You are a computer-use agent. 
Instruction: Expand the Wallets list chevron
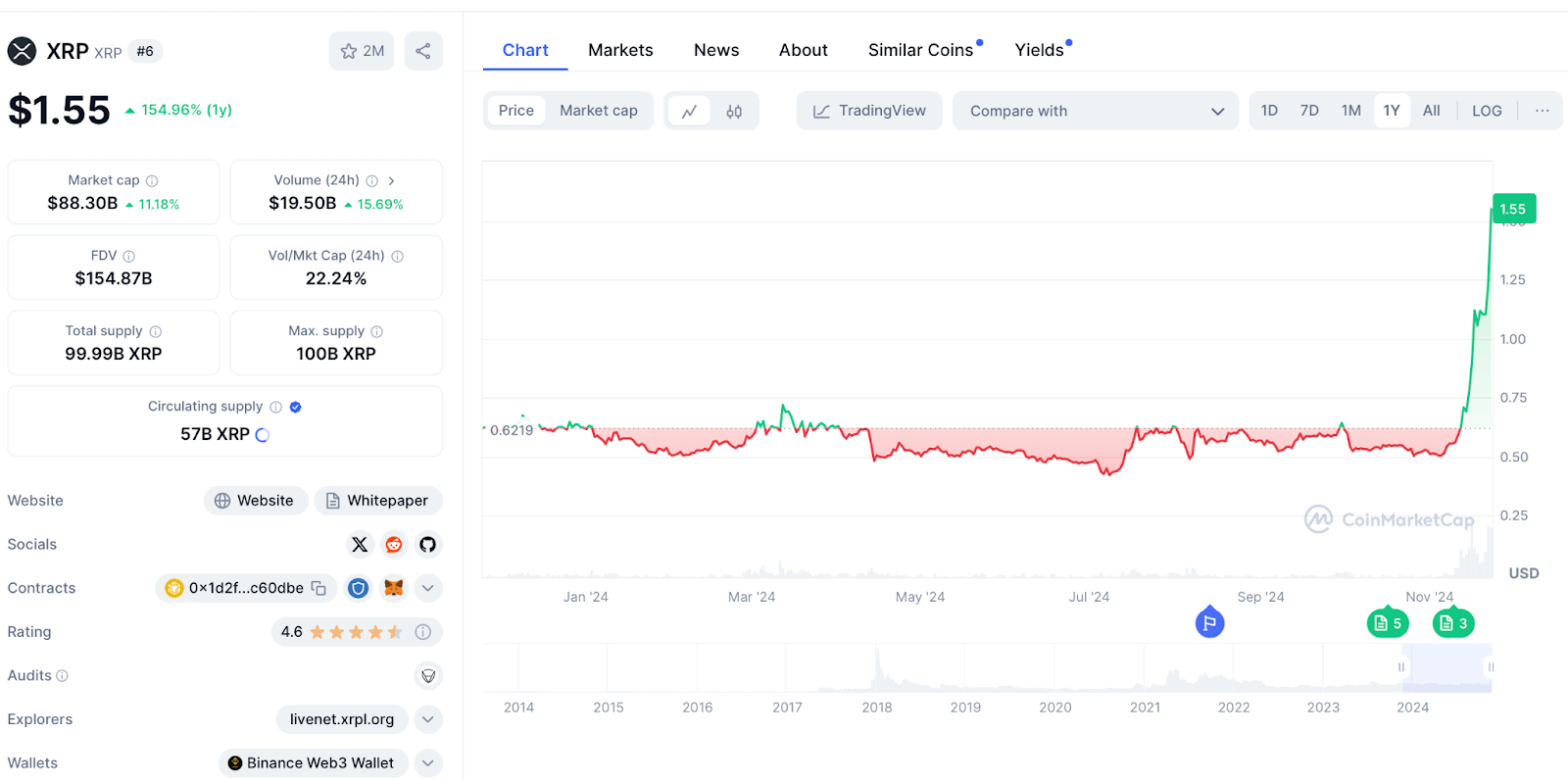tap(428, 763)
